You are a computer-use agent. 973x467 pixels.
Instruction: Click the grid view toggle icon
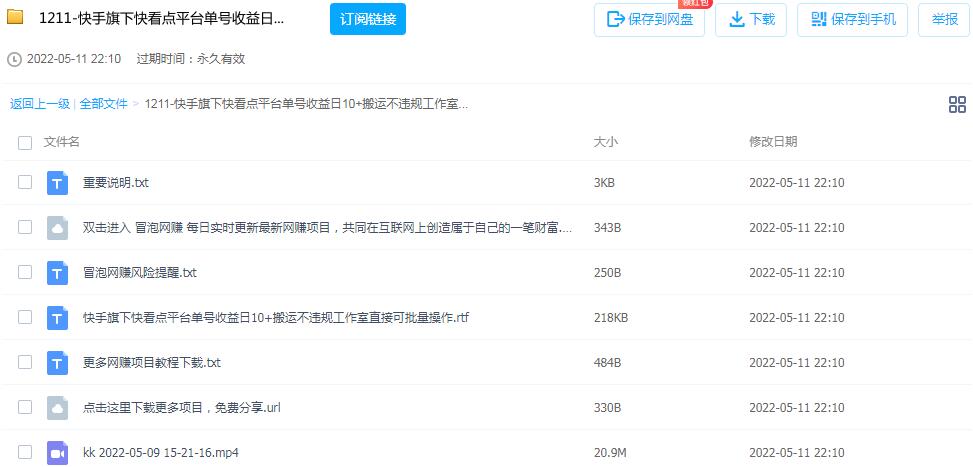pyautogui.click(x=956, y=105)
